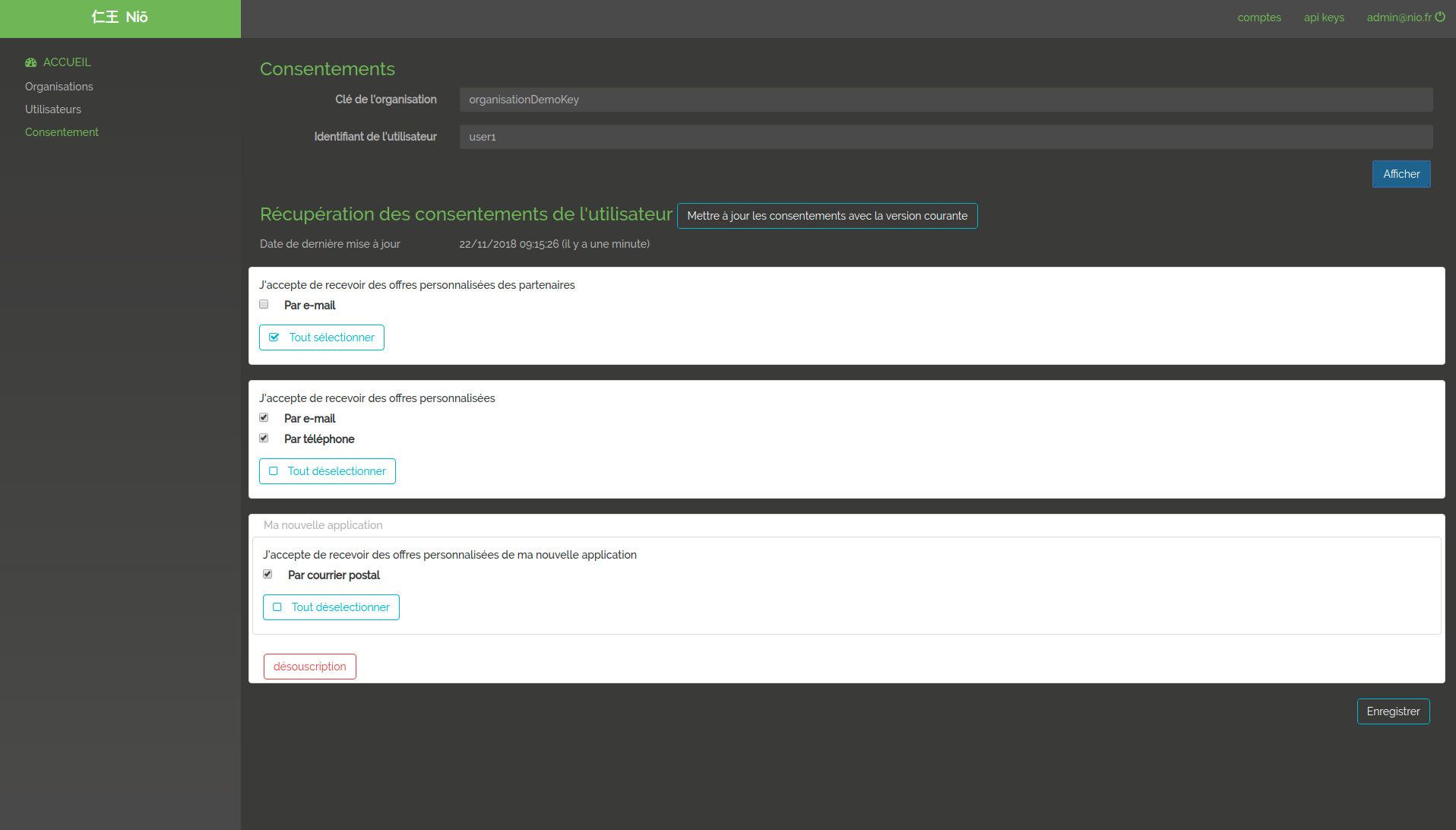Click the dashboard icon beside ACCUEIL
The width and height of the screenshot is (1456, 830).
click(x=30, y=62)
